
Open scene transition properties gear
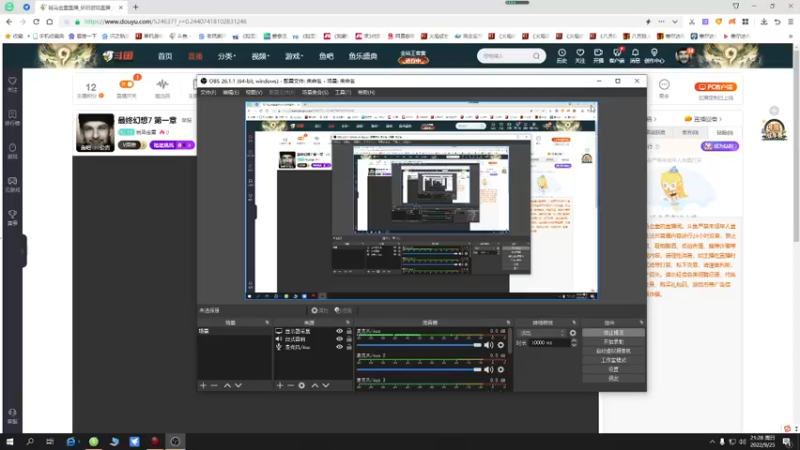(x=573, y=333)
